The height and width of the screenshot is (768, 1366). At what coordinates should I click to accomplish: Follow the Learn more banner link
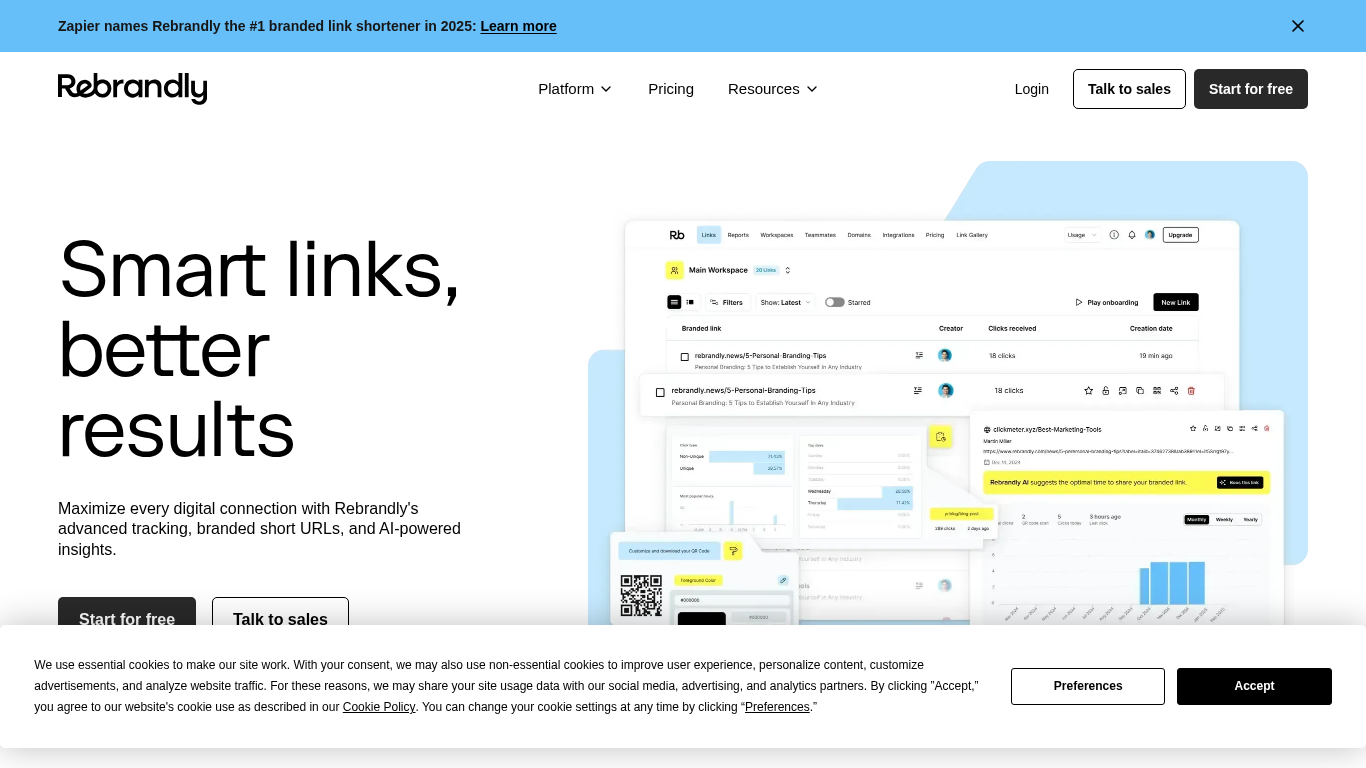[518, 26]
